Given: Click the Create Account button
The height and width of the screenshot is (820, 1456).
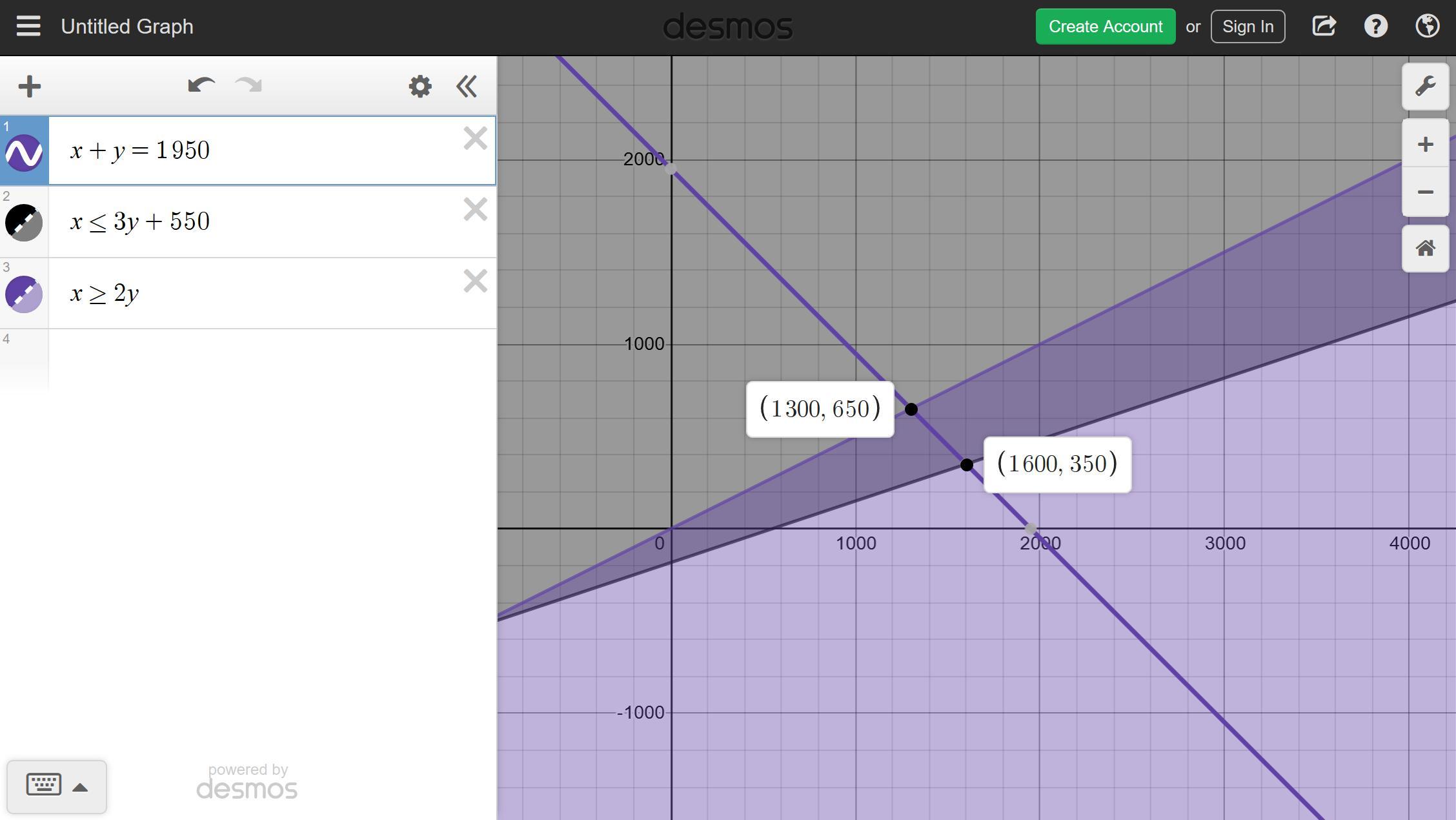Looking at the screenshot, I should click(1105, 26).
